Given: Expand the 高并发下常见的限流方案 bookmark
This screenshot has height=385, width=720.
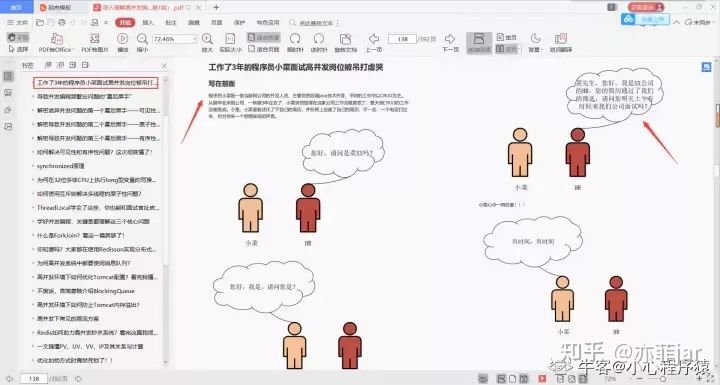Looking at the screenshot, I should tap(33, 318).
